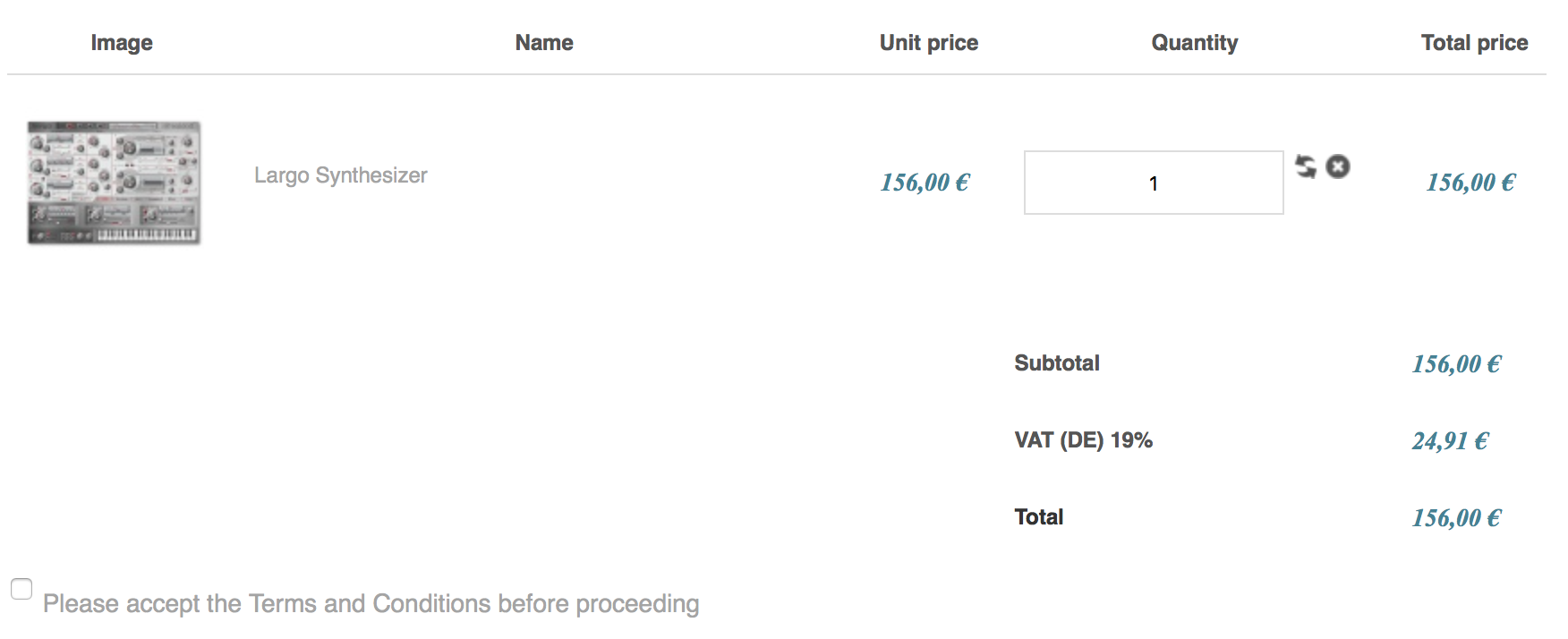
Task: Click the Image column header
Action: (x=122, y=43)
